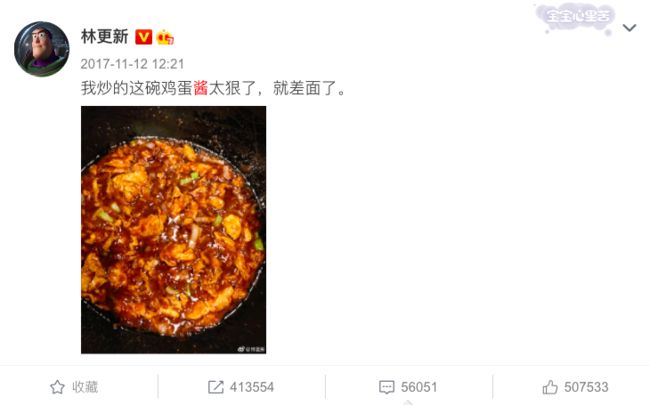Screen dimensions: 650x405
Task: Open the 2017-11-12 12:21 timestamp link
Action: tap(132, 64)
